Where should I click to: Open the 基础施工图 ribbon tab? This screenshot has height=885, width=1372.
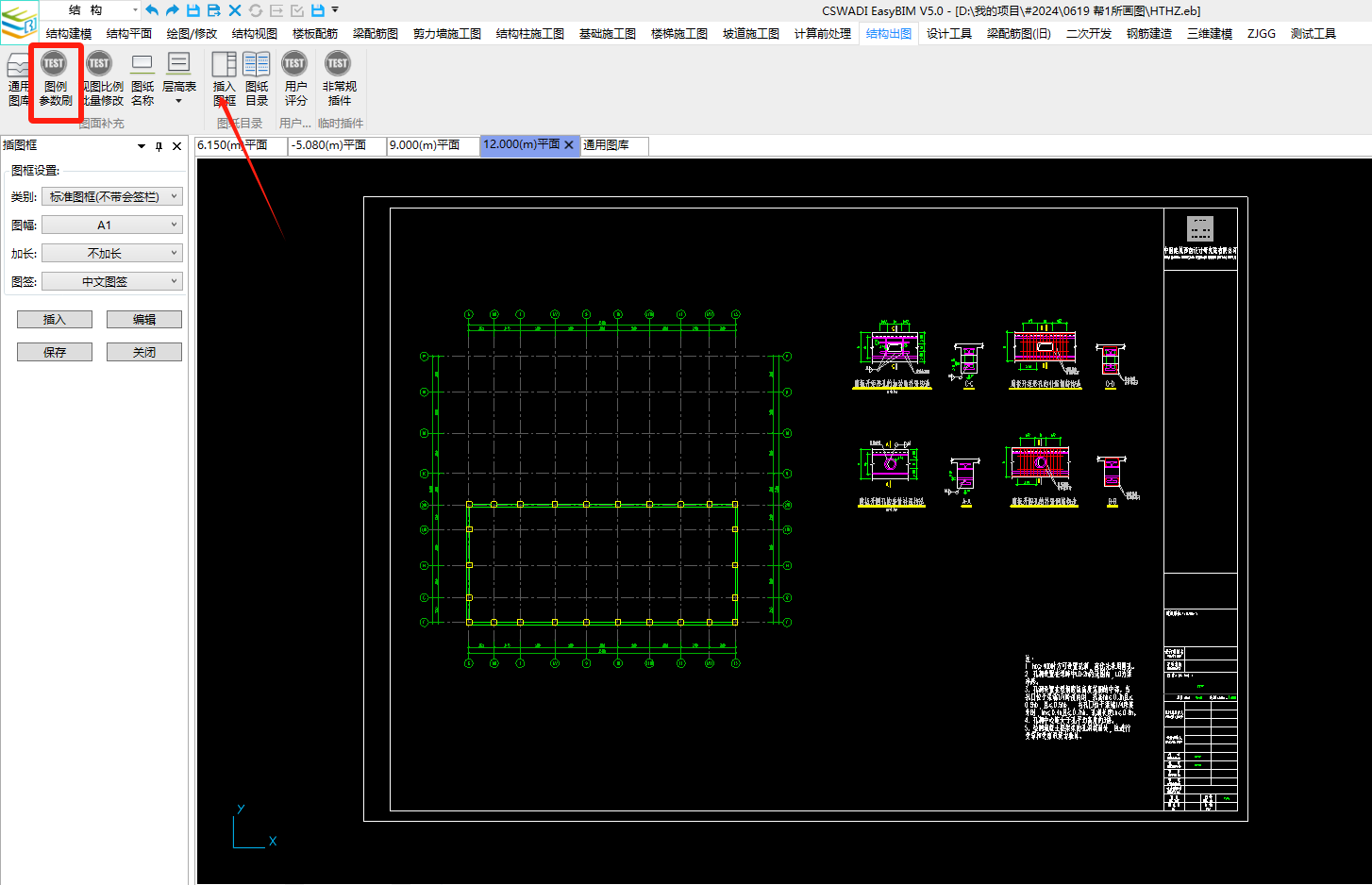coord(608,34)
